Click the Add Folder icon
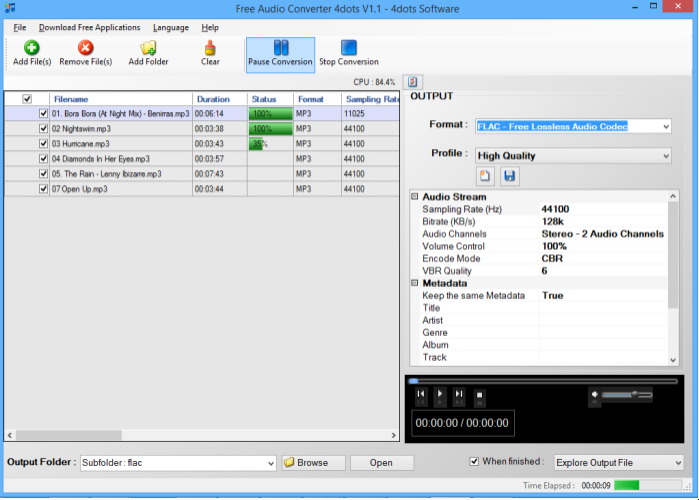This screenshot has height=500, width=699. pyautogui.click(x=148, y=47)
